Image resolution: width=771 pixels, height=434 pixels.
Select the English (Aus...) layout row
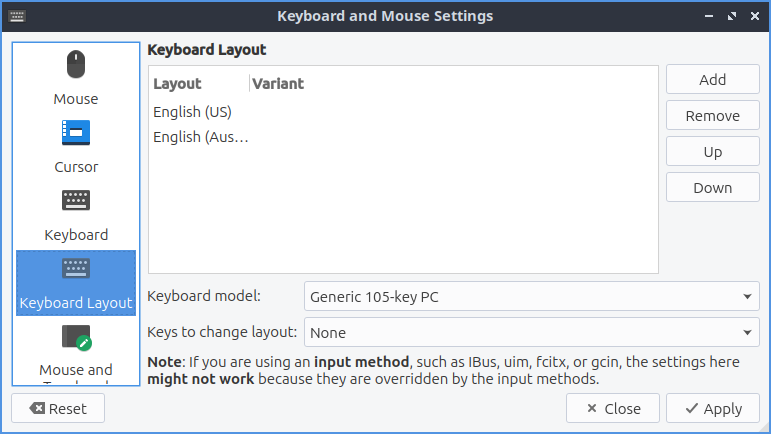point(200,137)
